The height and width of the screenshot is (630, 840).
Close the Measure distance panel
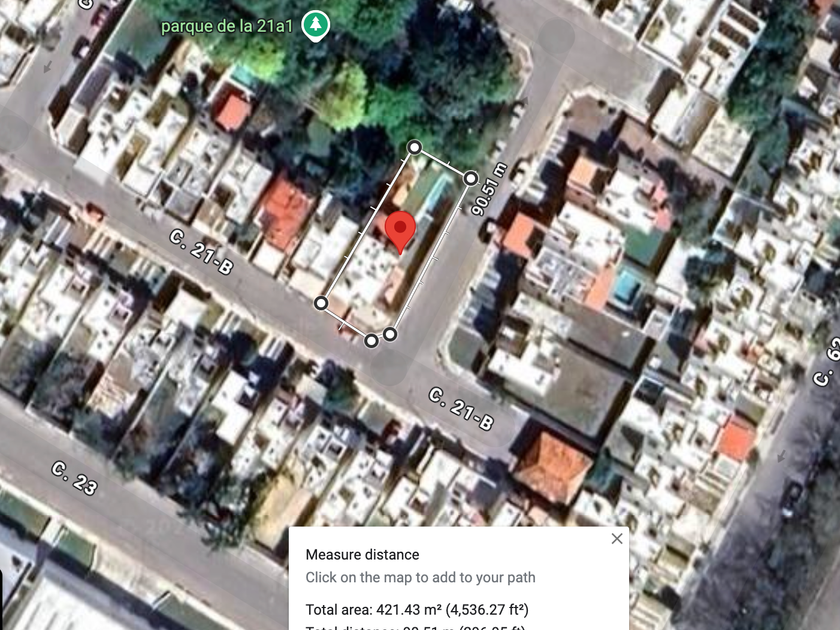[617, 538]
